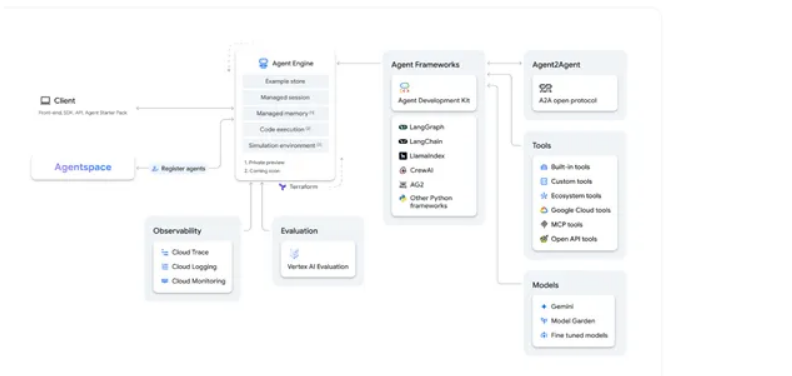
Task: Click the Google Cloud tools icon
Action: coord(544,210)
